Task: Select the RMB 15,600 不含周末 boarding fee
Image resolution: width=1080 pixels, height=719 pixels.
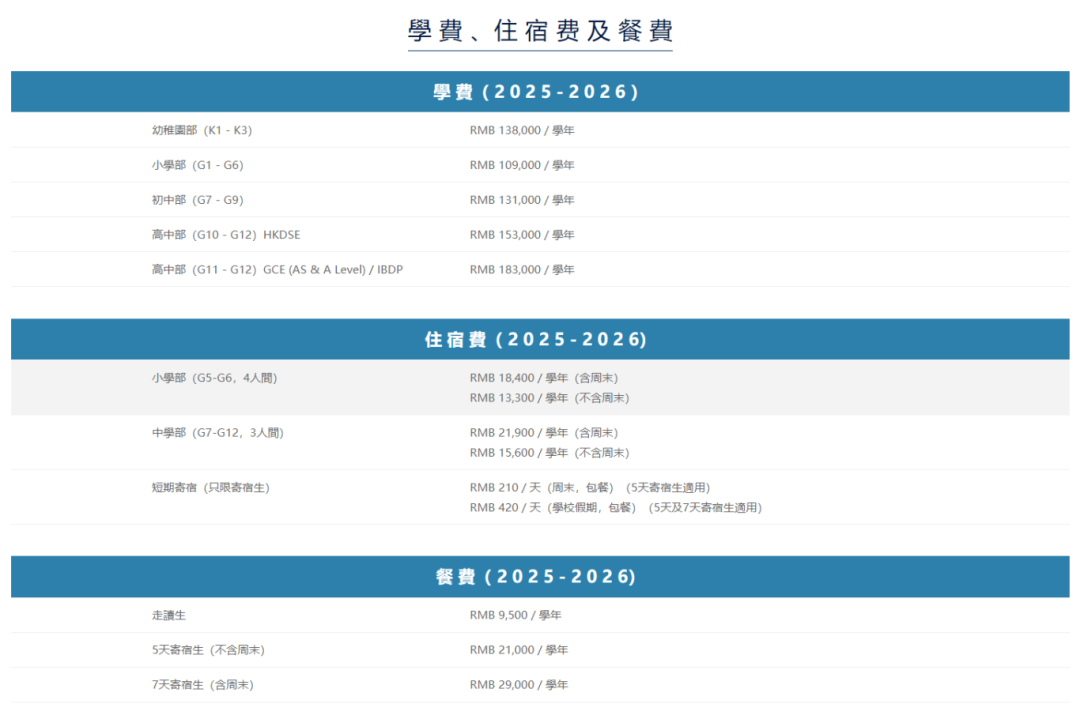Action: (x=549, y=453)
